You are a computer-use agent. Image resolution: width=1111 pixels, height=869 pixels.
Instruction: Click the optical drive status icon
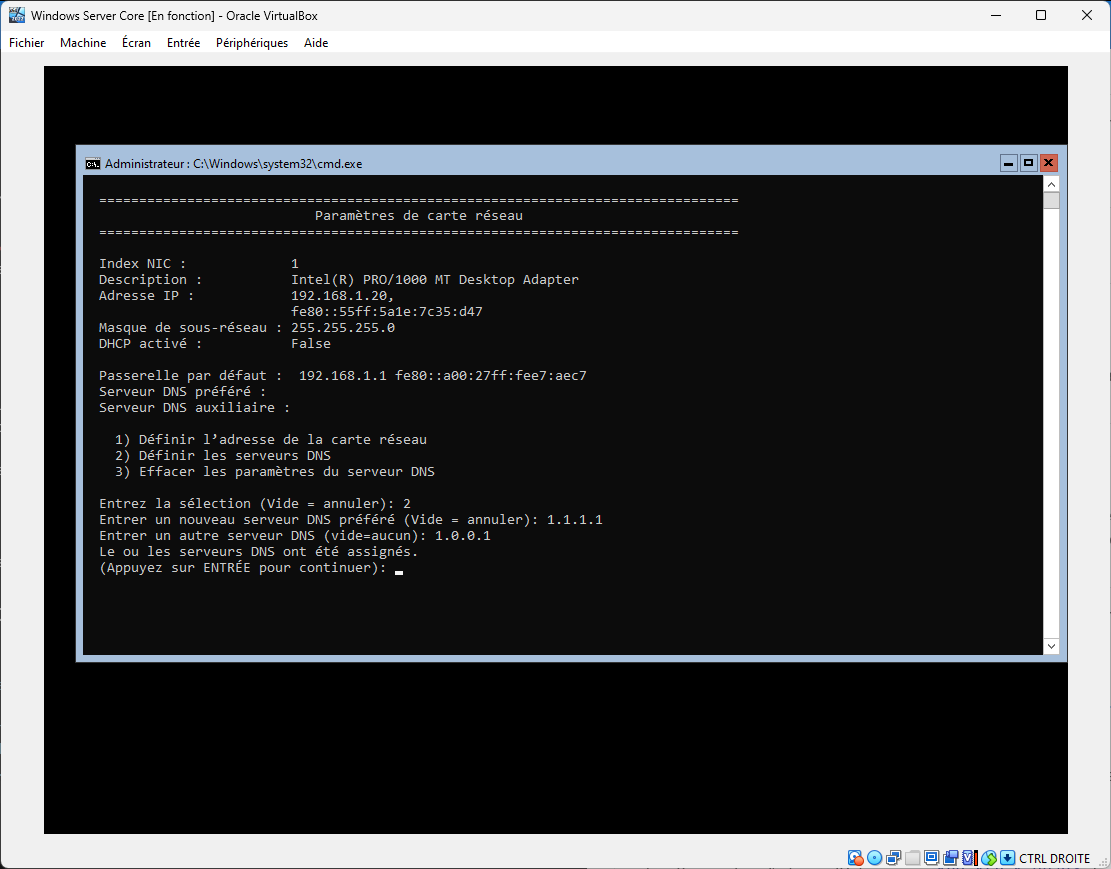click(874, 858)
